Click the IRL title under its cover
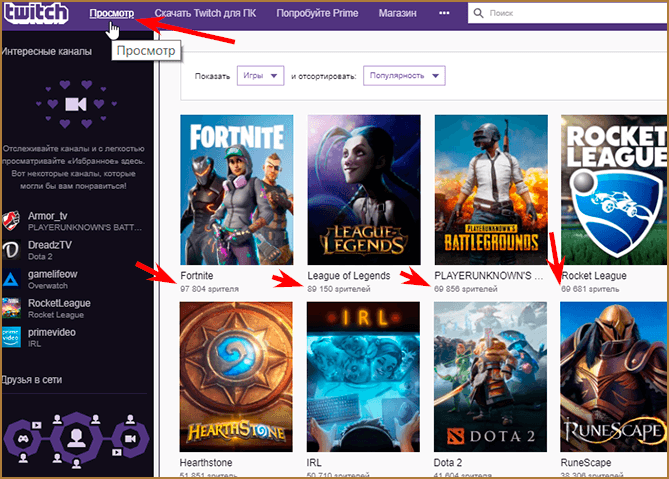The image size is (669, 479). click(x=314, y=462)
